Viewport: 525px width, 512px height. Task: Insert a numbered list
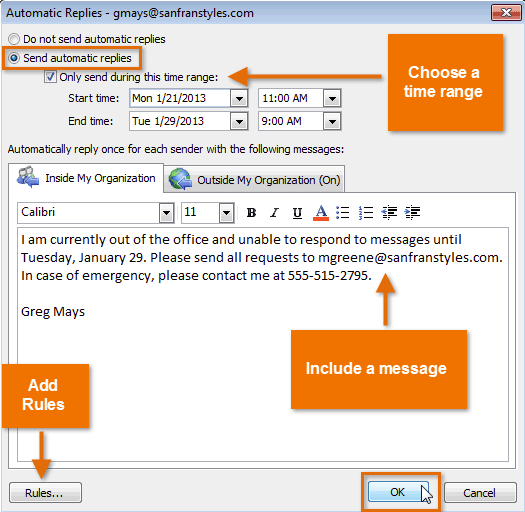[x=366, y=213]
